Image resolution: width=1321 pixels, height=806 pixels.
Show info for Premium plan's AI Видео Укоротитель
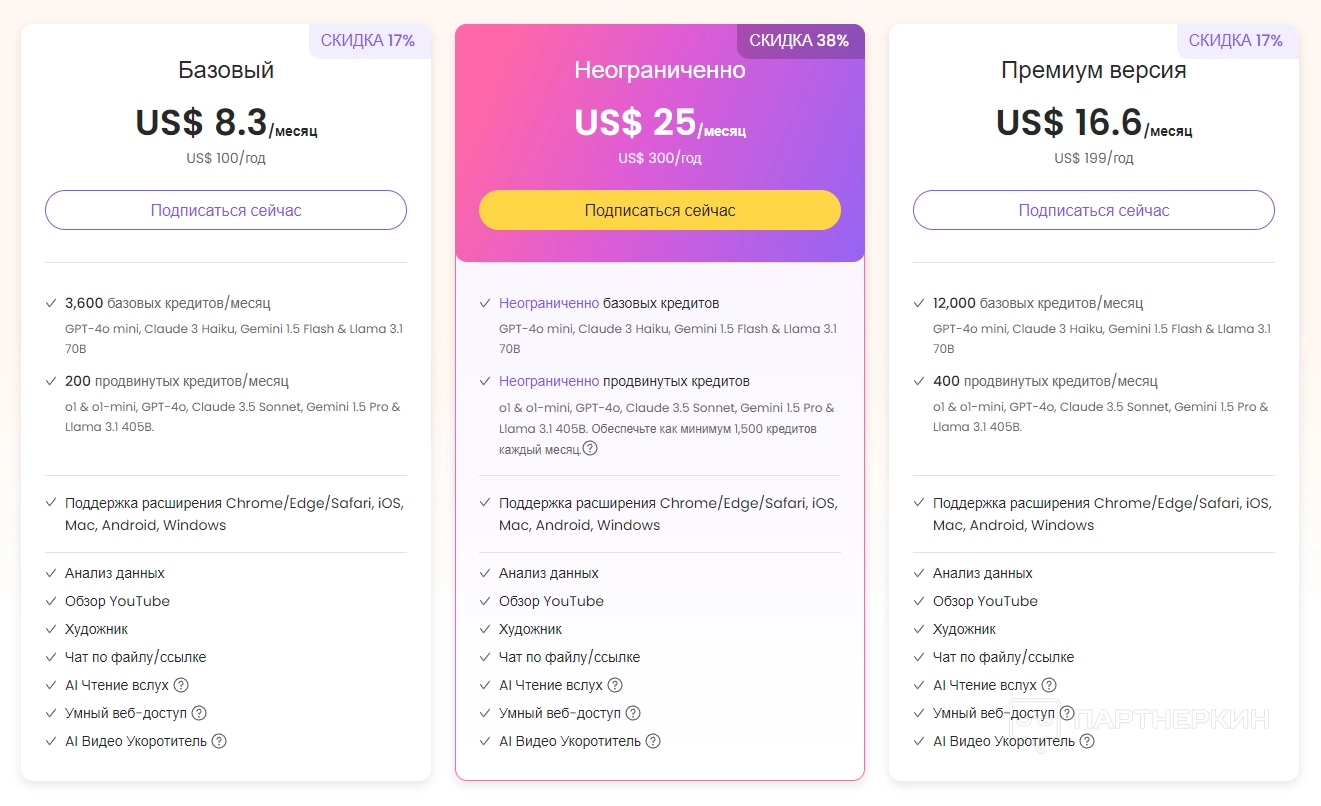[x=1087, y=741]
